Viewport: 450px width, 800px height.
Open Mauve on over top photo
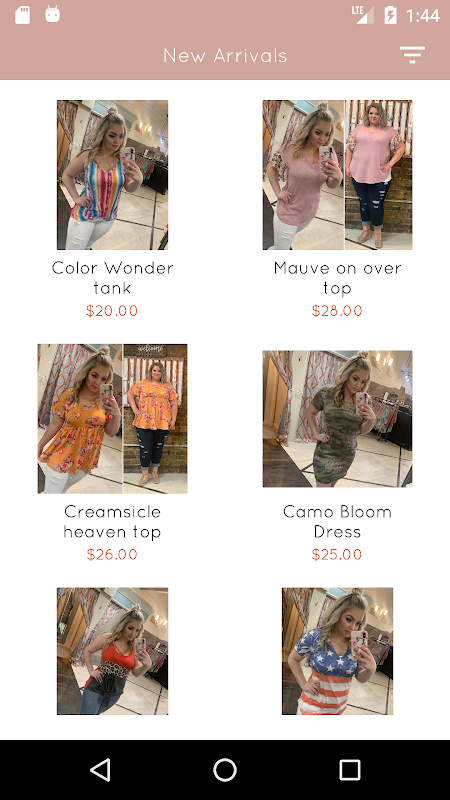tap(337, 175)
